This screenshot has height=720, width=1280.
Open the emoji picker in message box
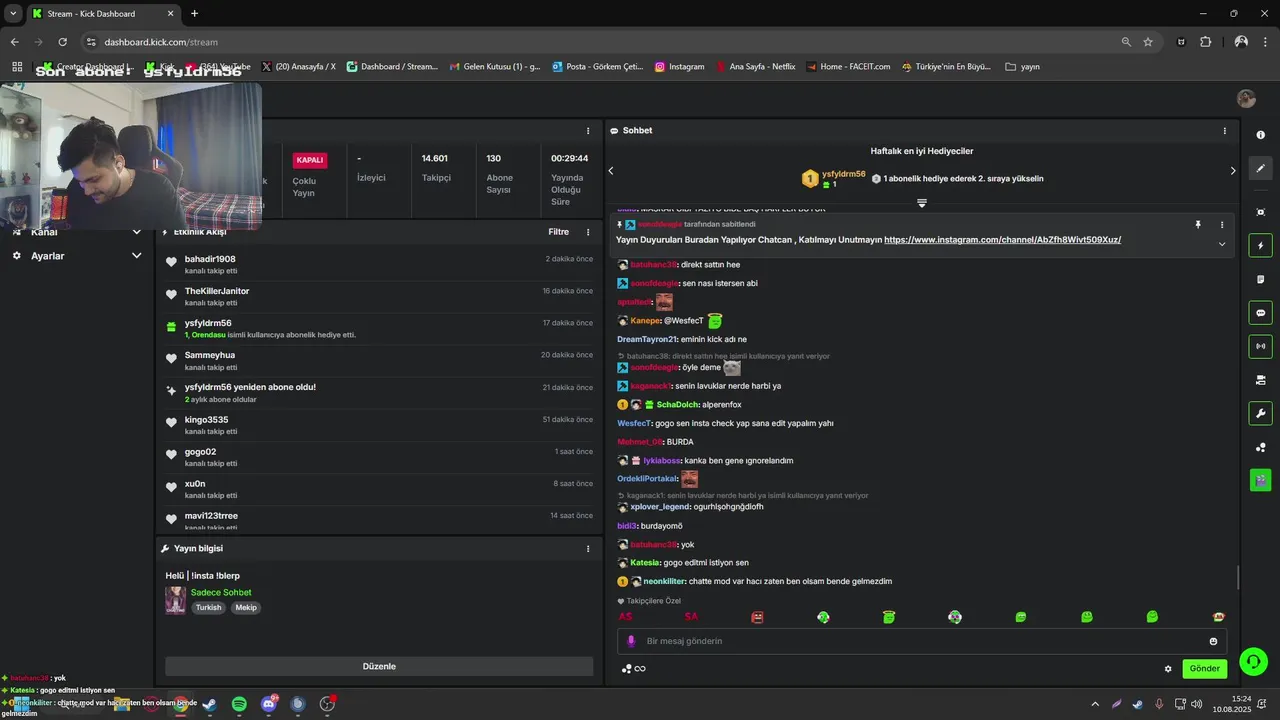[1213, 641]
